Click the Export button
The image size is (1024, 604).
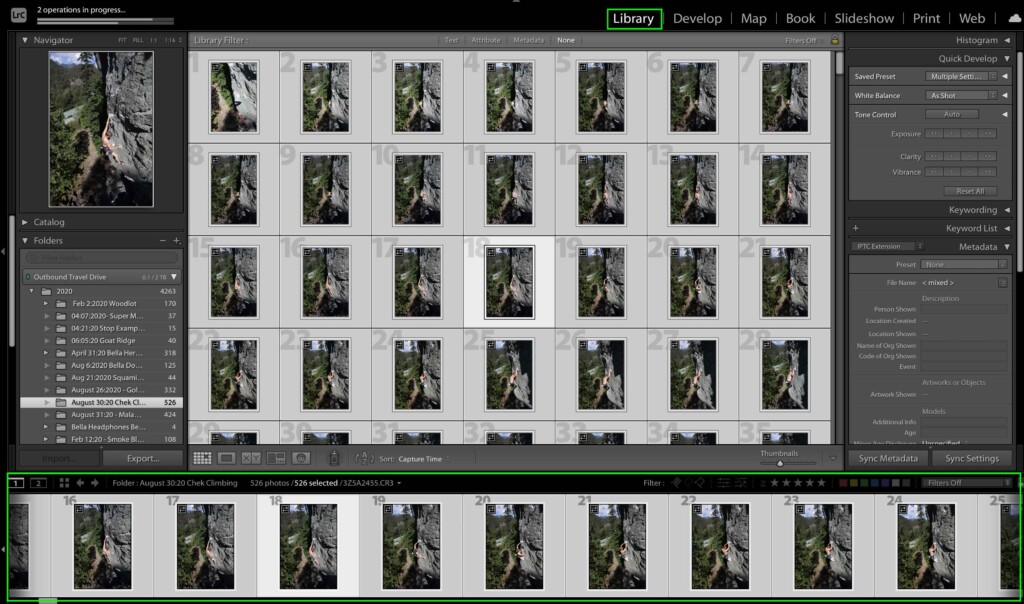point(142,458)
